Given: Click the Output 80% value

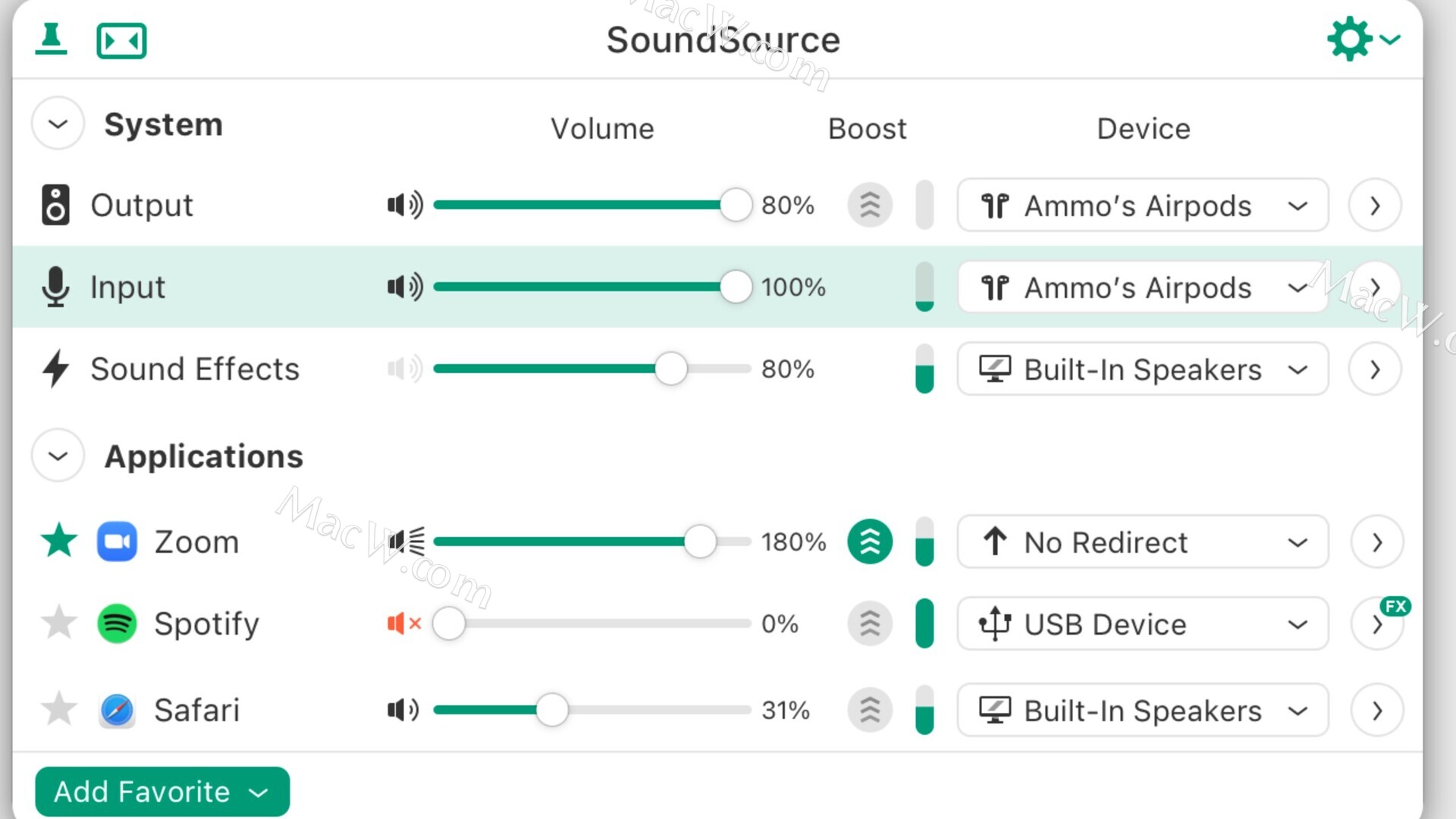Looking at the screenshot, I should (x=788, y=205).
